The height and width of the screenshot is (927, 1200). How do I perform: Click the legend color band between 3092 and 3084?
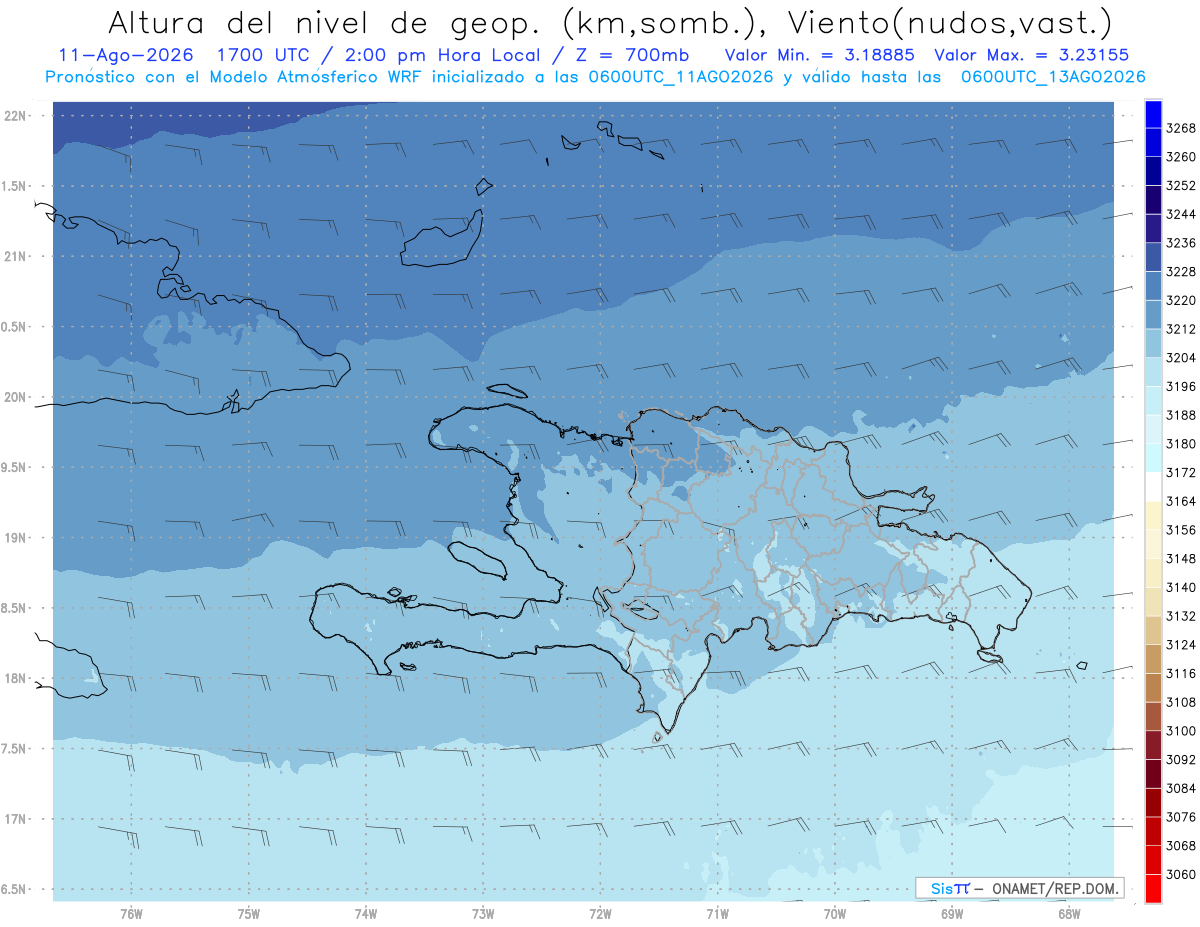[1152, 774]
